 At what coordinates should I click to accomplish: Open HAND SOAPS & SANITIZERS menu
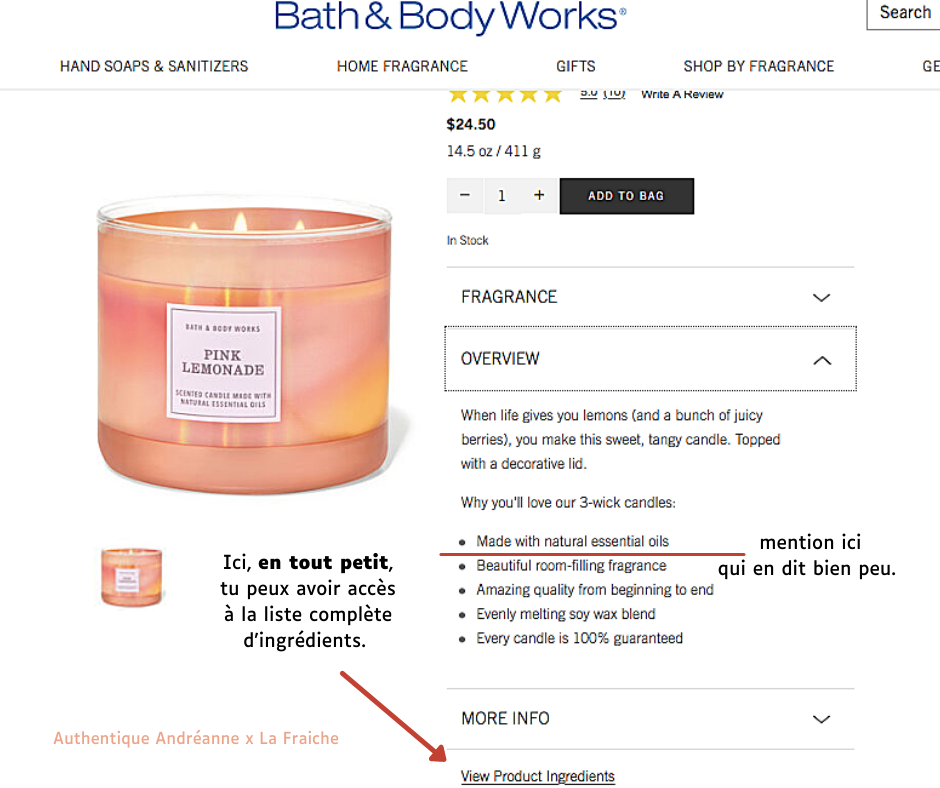tap(154, 66)
